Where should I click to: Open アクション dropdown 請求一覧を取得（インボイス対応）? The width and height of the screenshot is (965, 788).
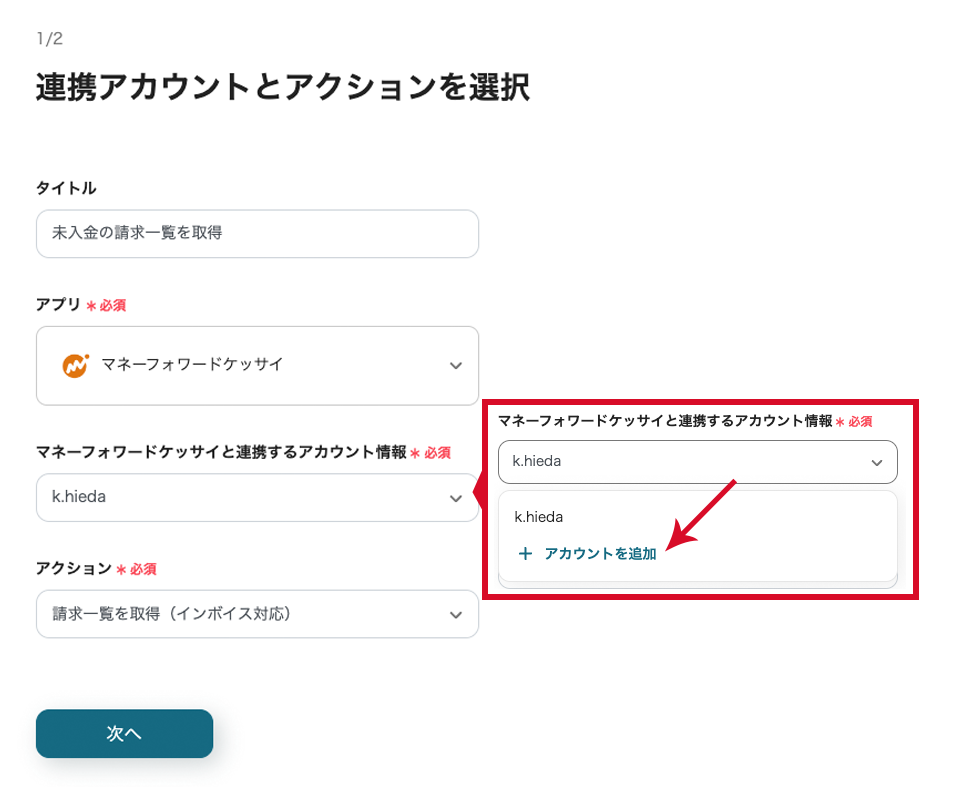pos(257,614)
